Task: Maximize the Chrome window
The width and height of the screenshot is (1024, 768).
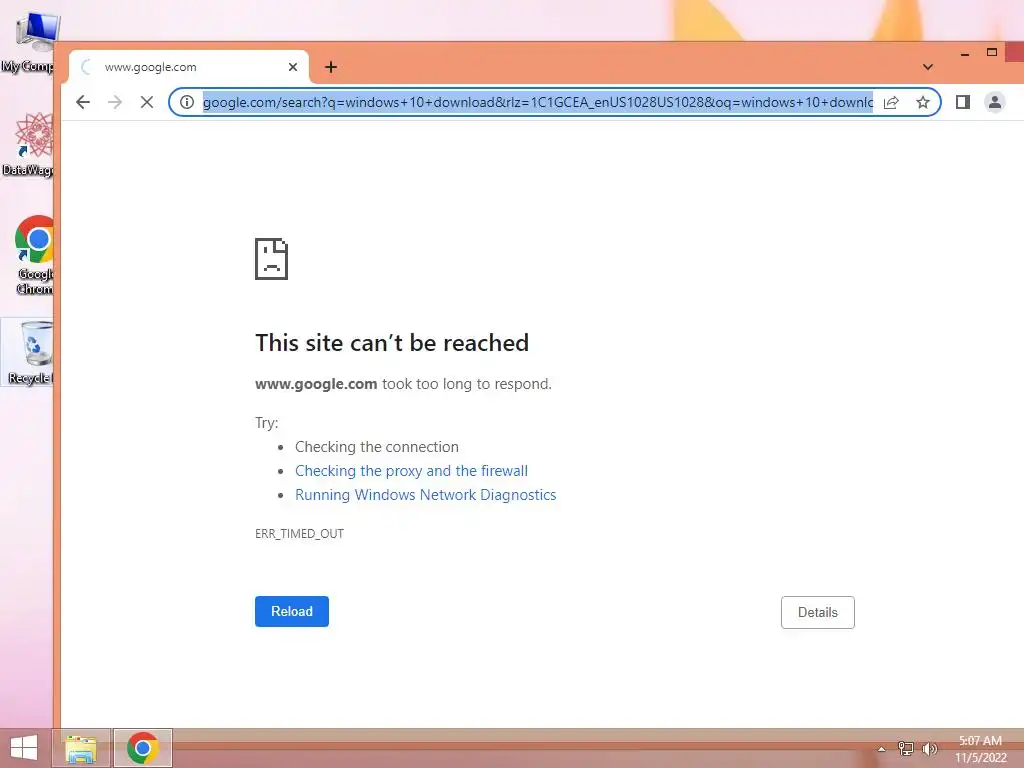Action: click(x=991, y=52)
